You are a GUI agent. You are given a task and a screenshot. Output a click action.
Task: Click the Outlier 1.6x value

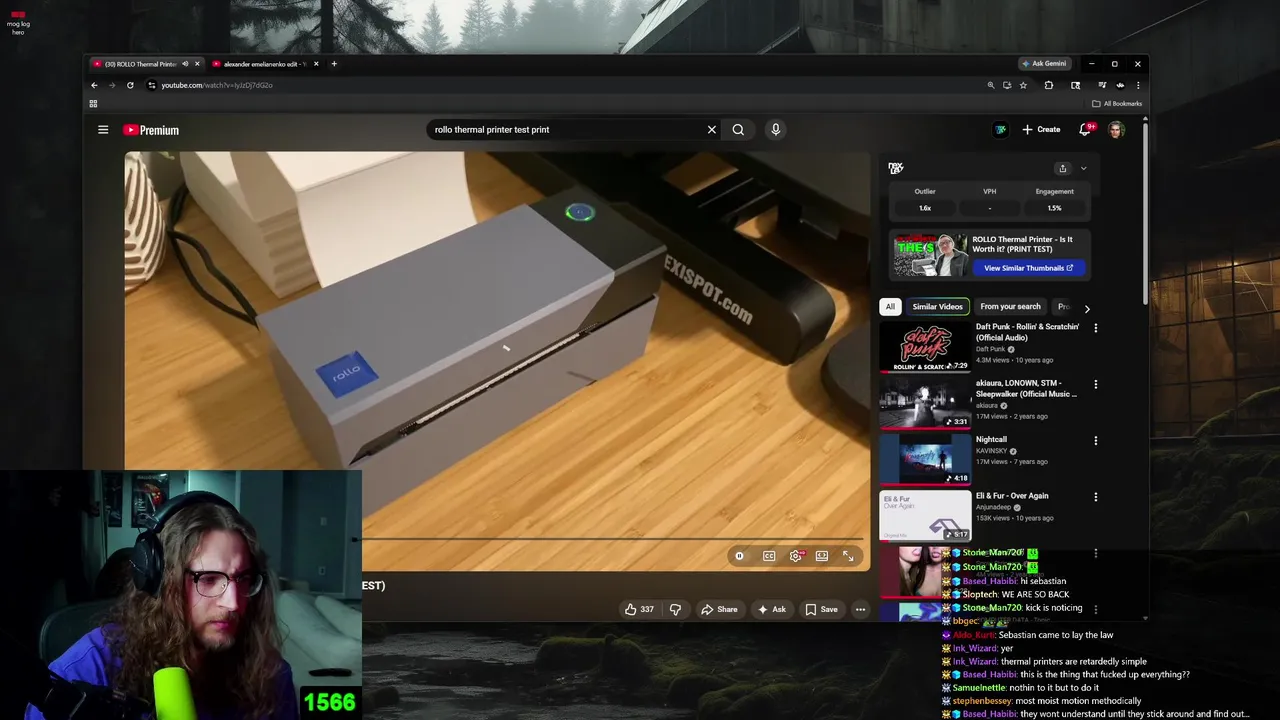click(925, 208)
